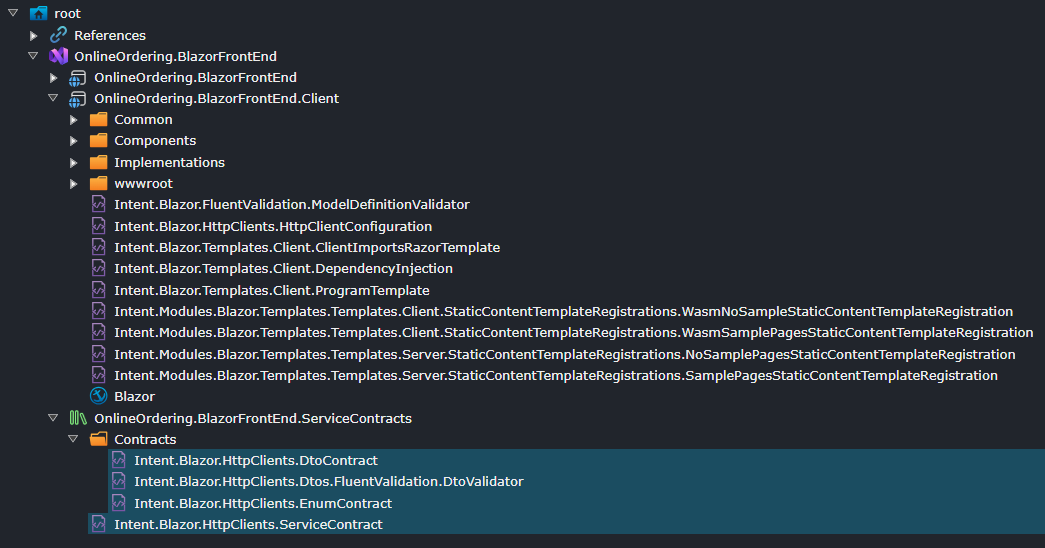Image resolution: width=1045 pixels, height=548 pixels.
Task: Click the ServiceContracts project library icon
Action: tap(78, 418)
